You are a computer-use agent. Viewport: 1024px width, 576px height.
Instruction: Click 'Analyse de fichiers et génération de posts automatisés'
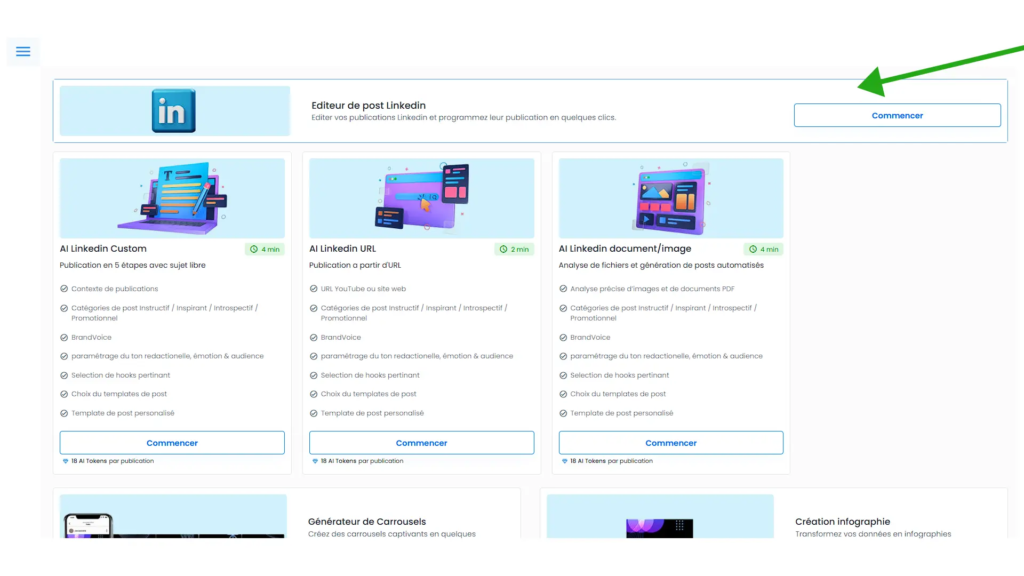click(661, 265)
